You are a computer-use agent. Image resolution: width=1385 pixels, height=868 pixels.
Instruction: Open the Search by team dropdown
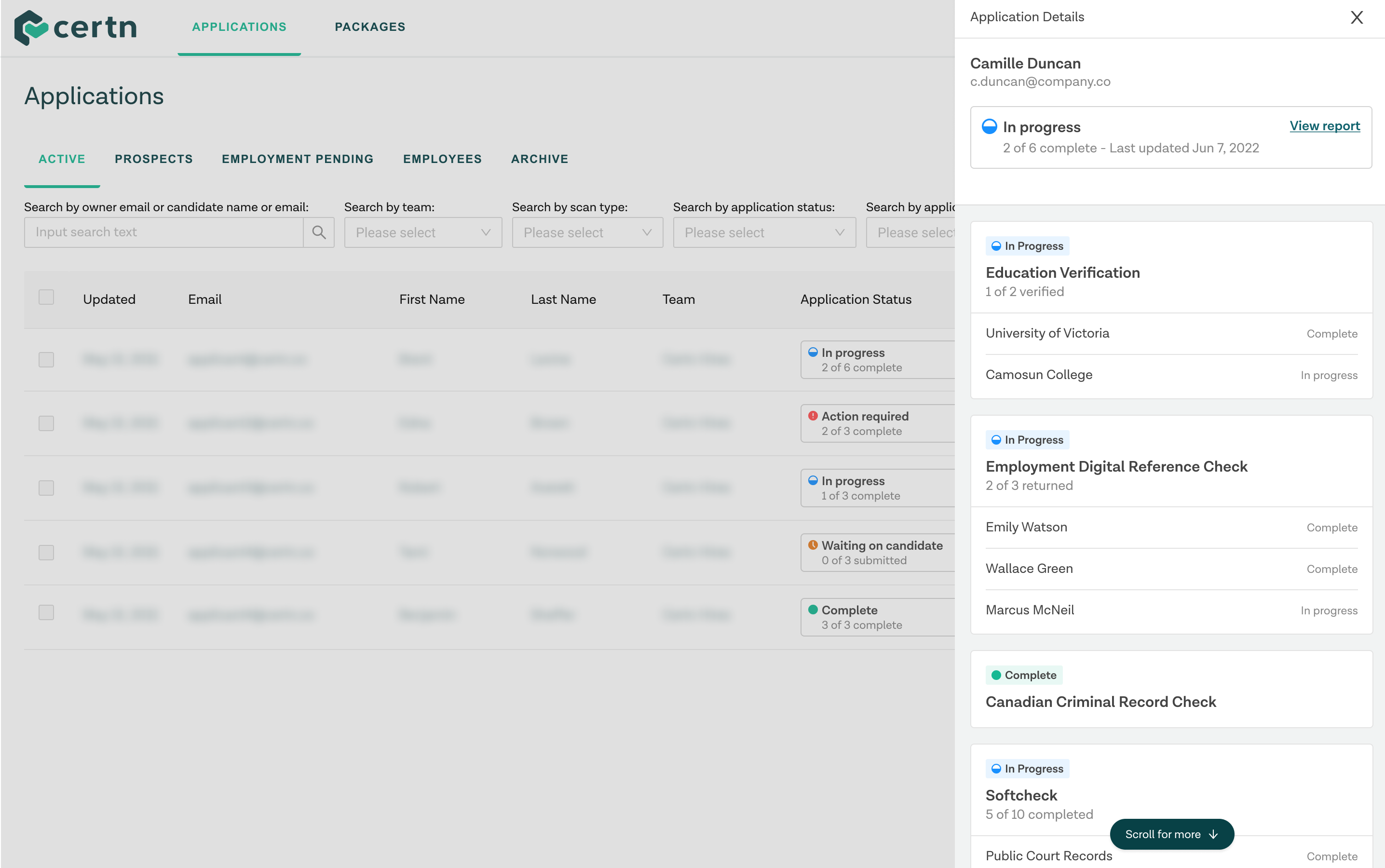pyautogui.click(x=423, y=232)
